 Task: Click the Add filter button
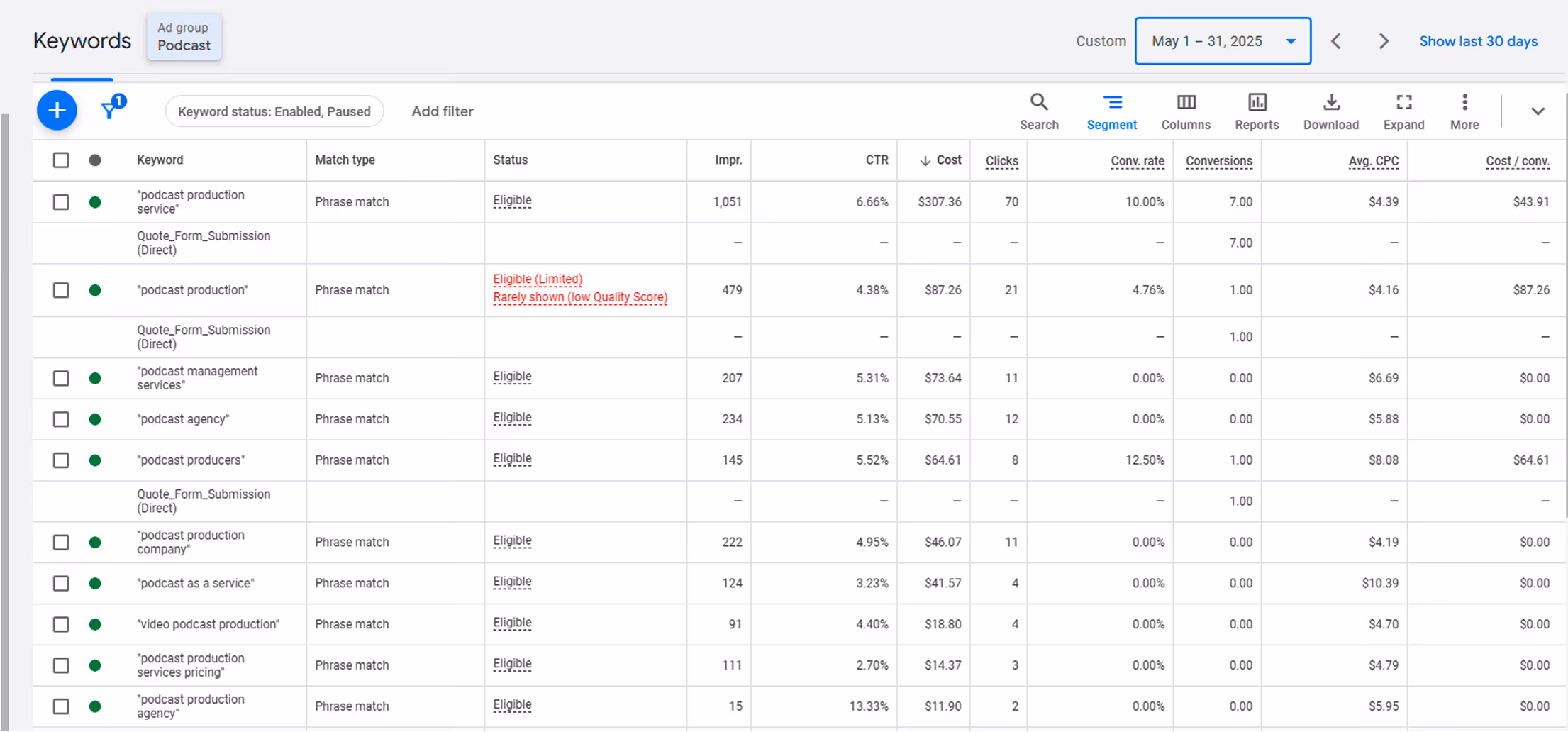coord(442,111)
